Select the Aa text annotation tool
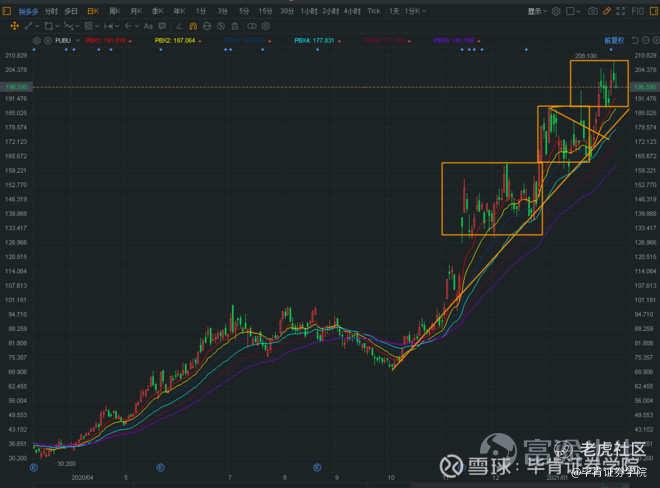 [148, 27]
